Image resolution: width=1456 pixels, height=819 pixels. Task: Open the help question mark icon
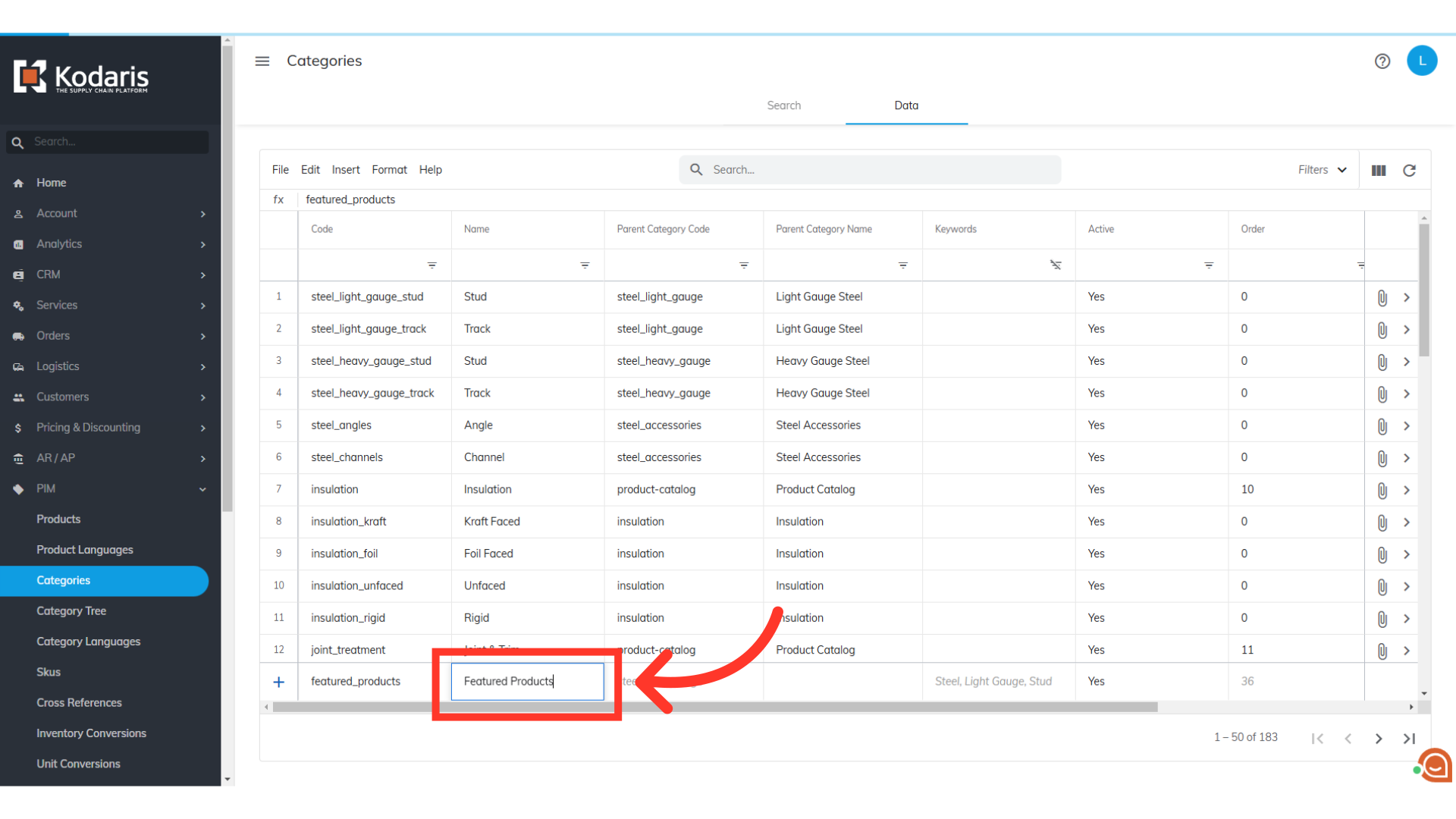pyautogui.click(x=1382, y=61)
